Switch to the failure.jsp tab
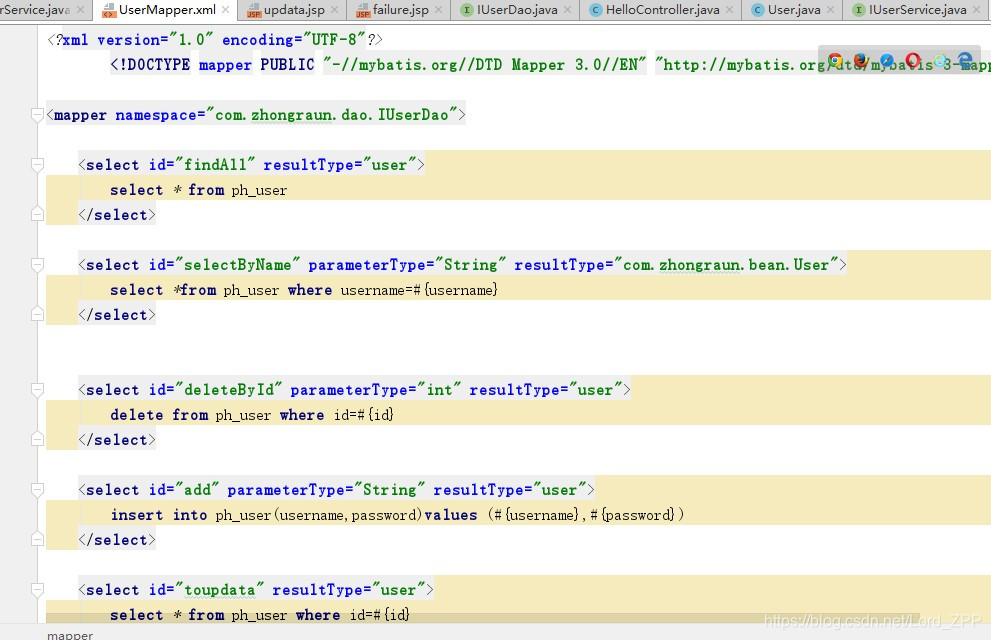Image resolution: width=991 pixels, height=640 pixels. (401, 9)
